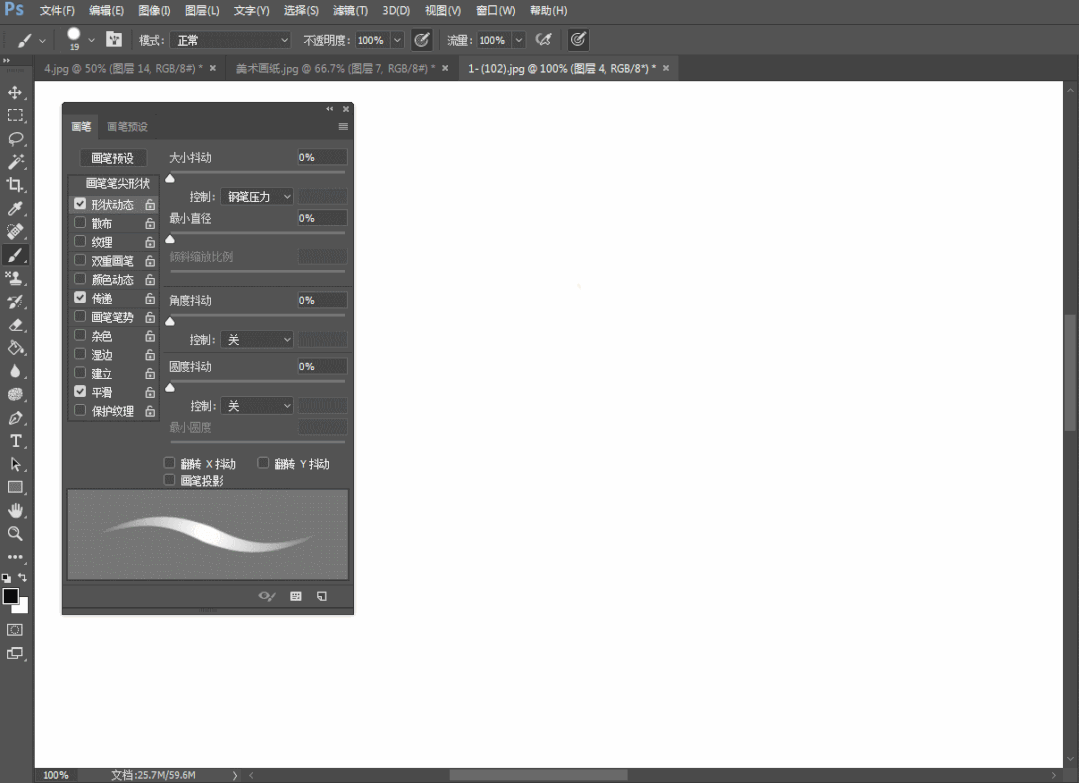
Task: Select the Clone Stamp tool
Action: coord(14,279)
